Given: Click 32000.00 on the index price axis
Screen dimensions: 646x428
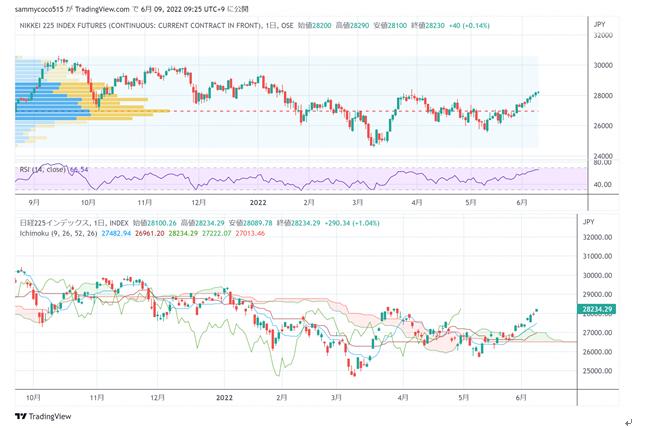Looking at the screenshot, I should click(597, 237).
